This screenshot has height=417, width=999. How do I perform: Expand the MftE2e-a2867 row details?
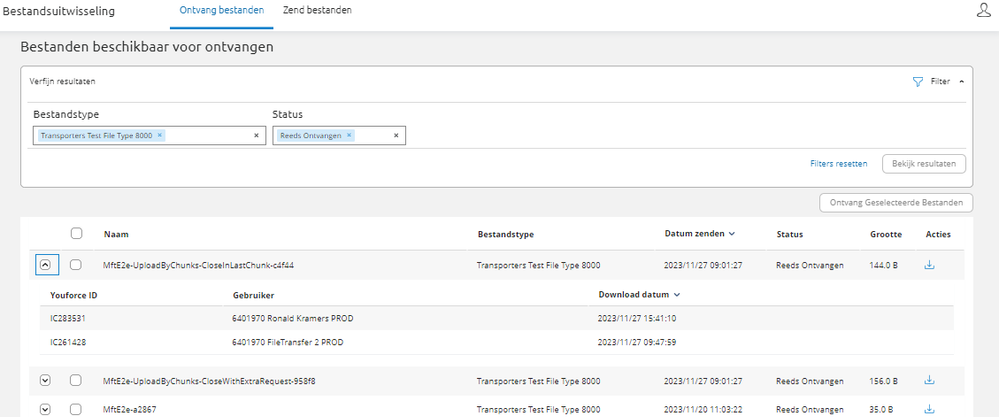tap(45, 409)
